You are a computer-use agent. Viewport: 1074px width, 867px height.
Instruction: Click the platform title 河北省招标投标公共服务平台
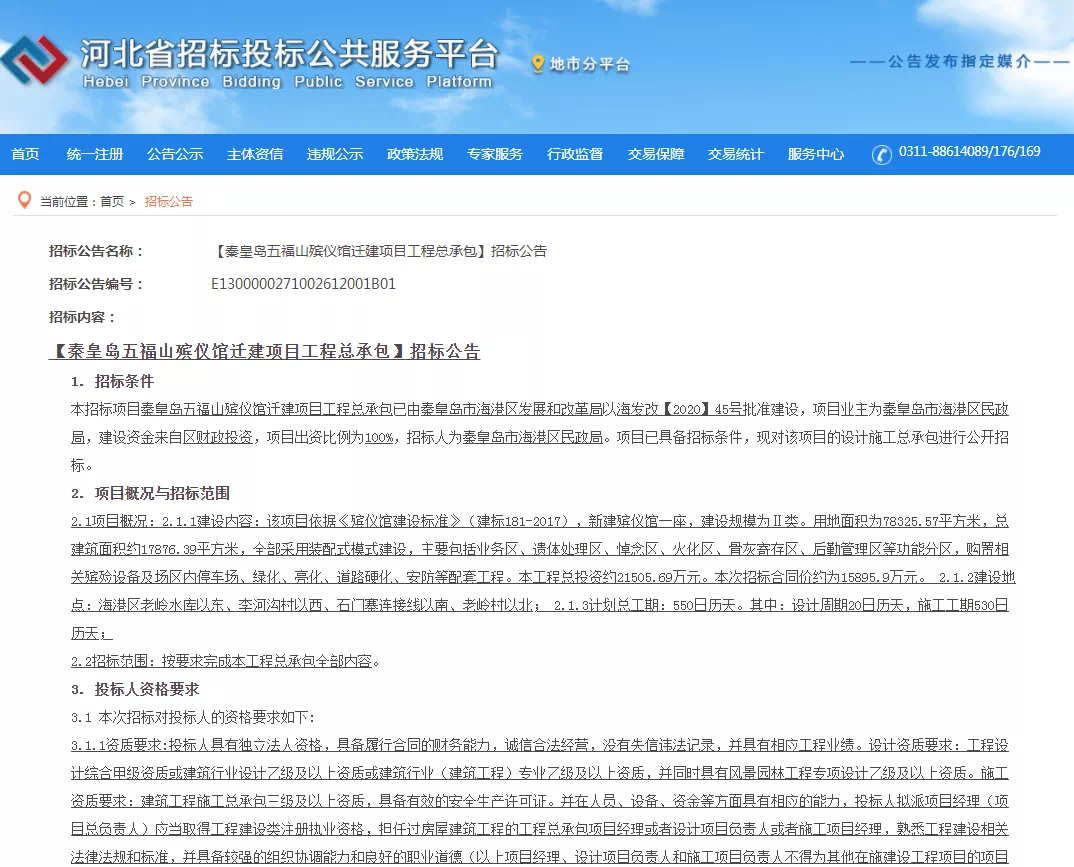[289, 54]
